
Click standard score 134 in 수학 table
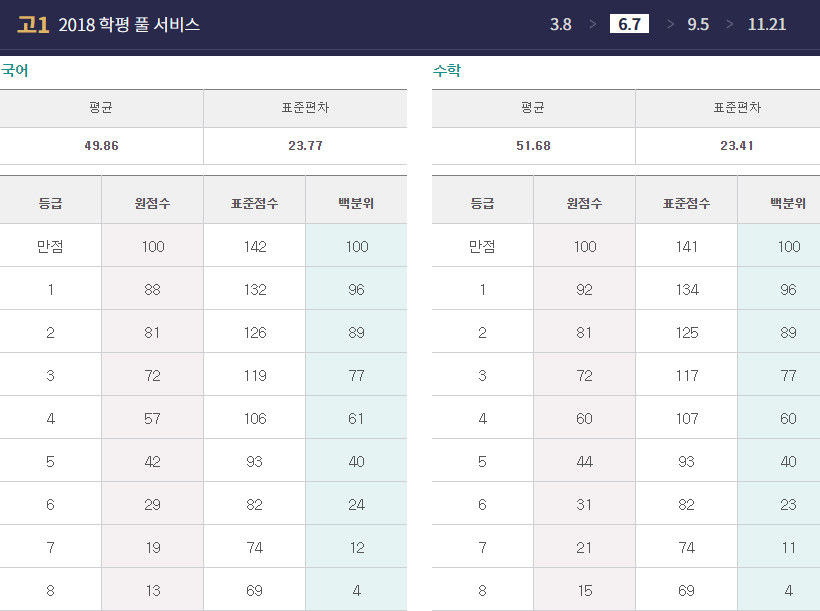(x=686, y=290)
